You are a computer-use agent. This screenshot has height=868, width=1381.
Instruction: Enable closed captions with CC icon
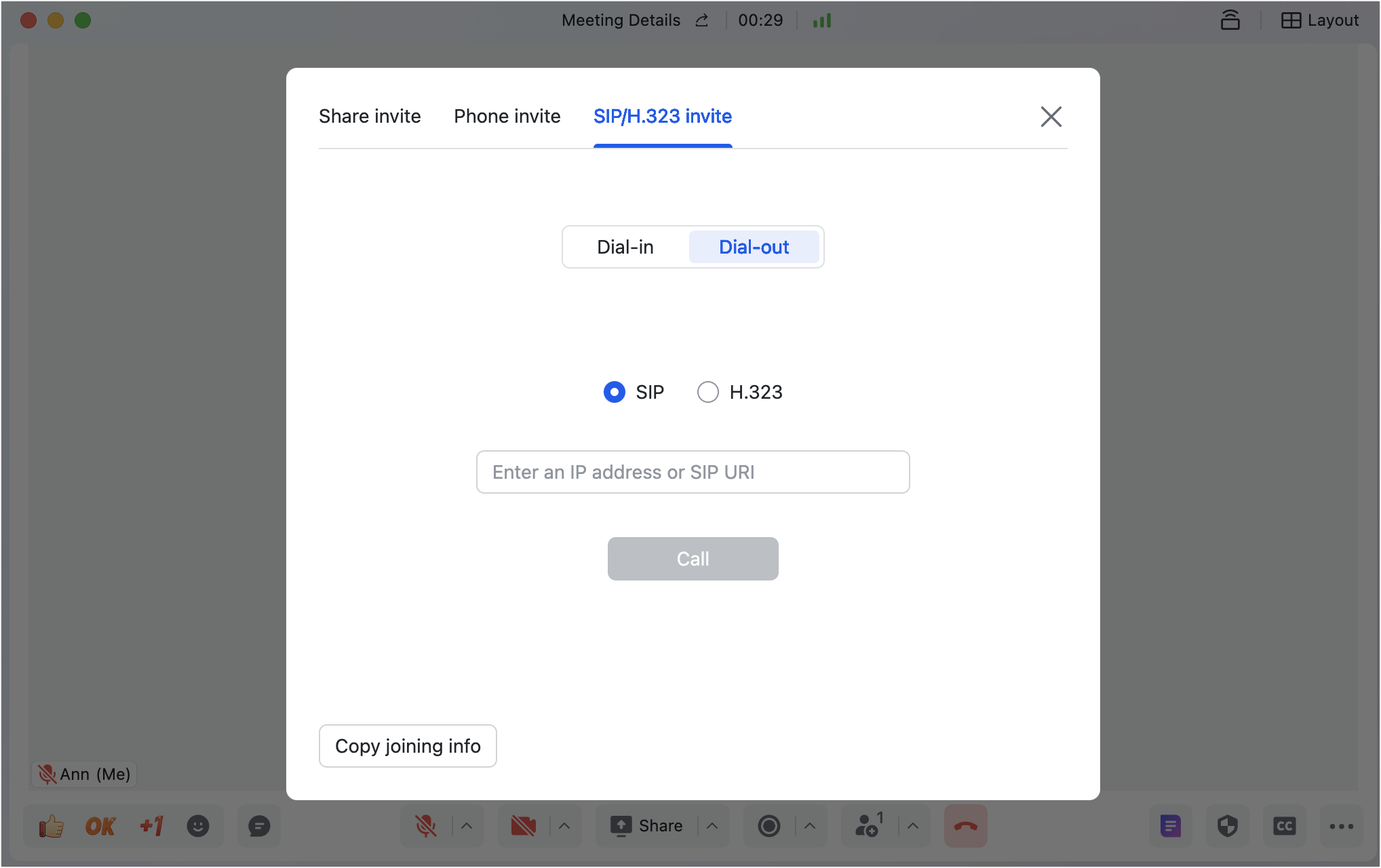(1285, 826)
